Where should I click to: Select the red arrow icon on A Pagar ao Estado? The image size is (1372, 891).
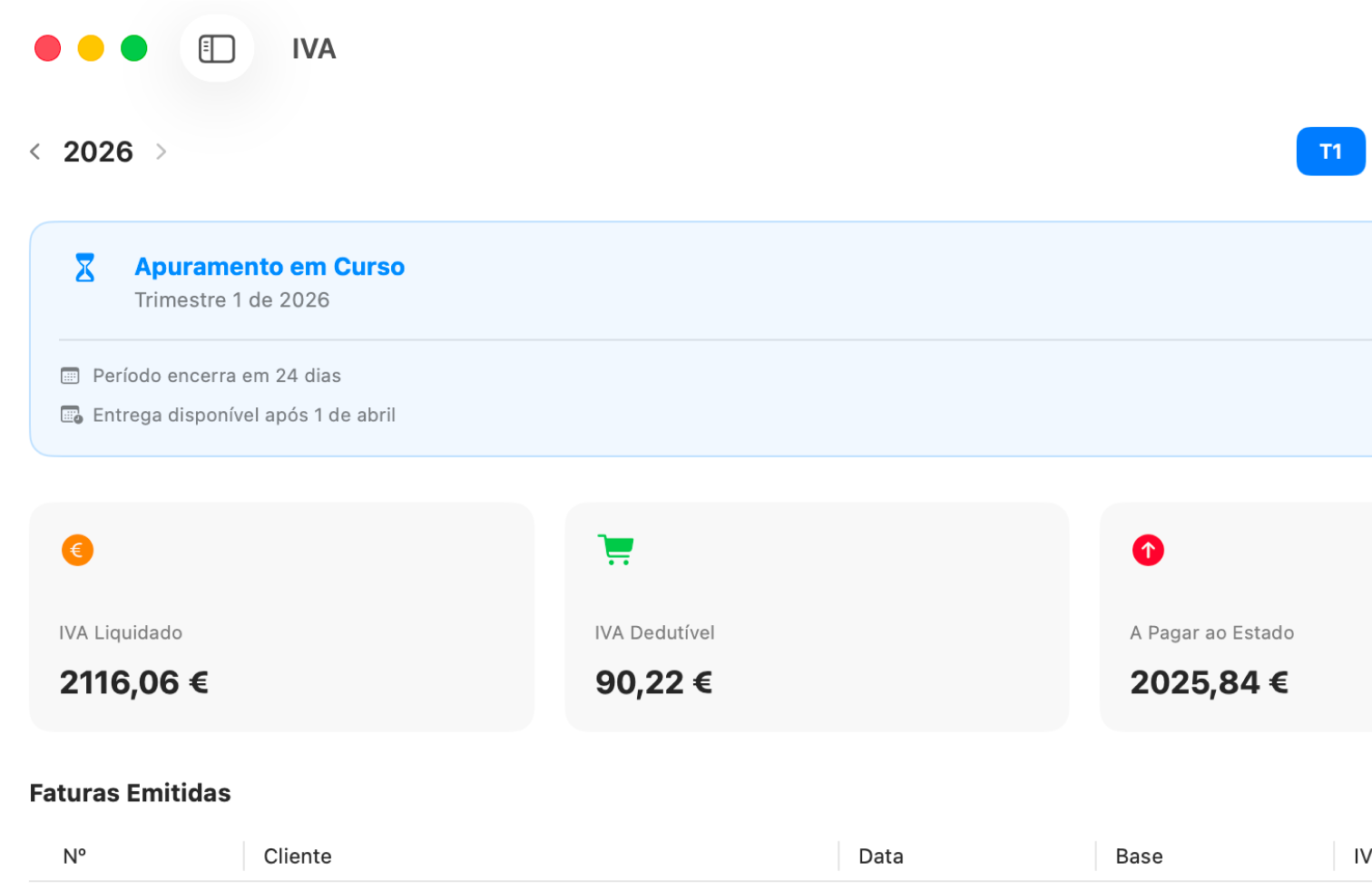click(x=1147, y=550)
